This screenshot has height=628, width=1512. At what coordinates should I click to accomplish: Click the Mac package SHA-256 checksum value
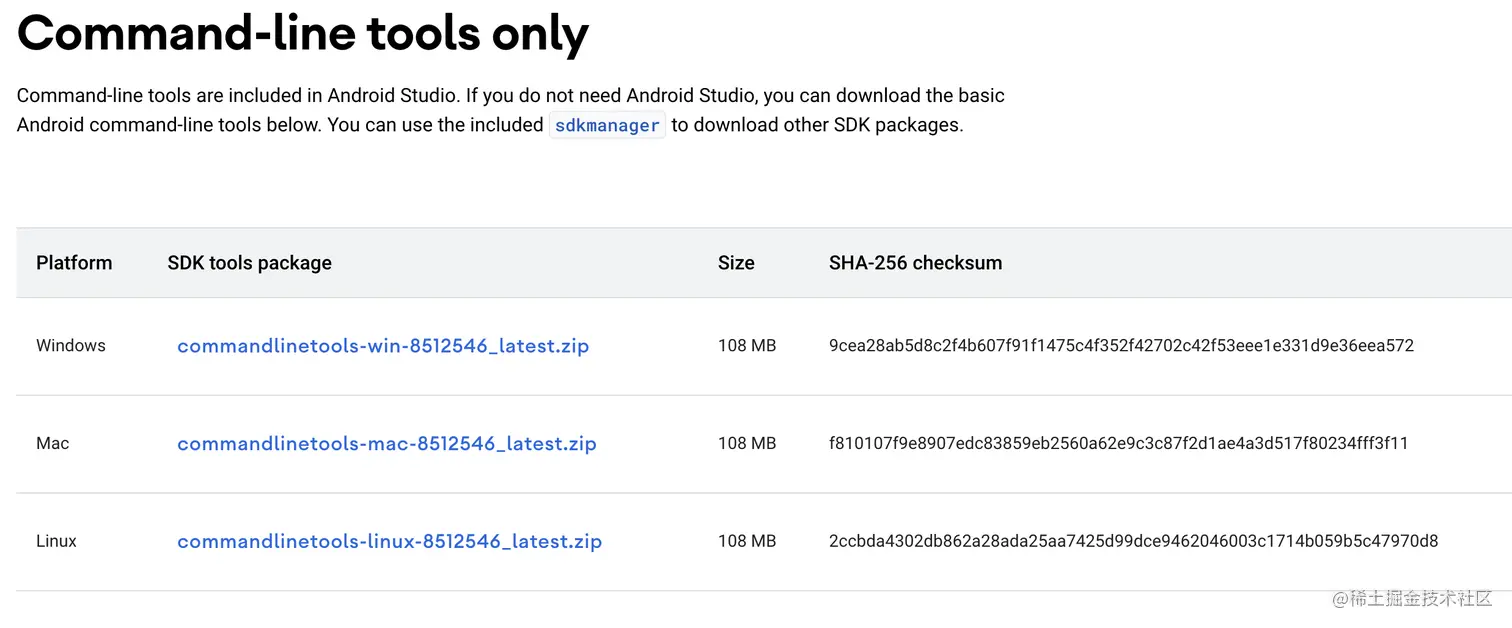coord(1118,444)
